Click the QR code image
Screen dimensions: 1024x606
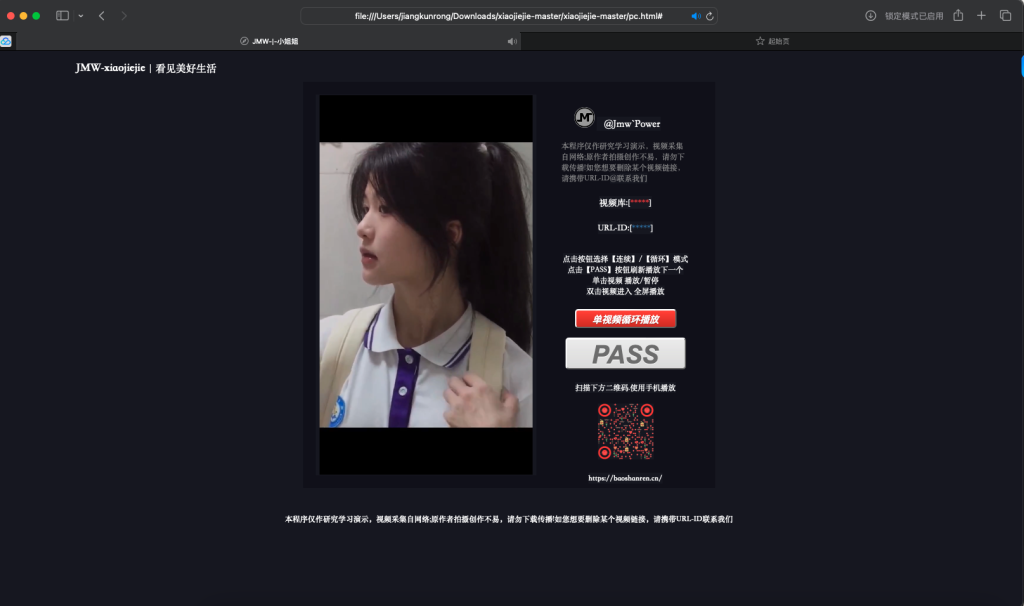(x=626, y=431)
